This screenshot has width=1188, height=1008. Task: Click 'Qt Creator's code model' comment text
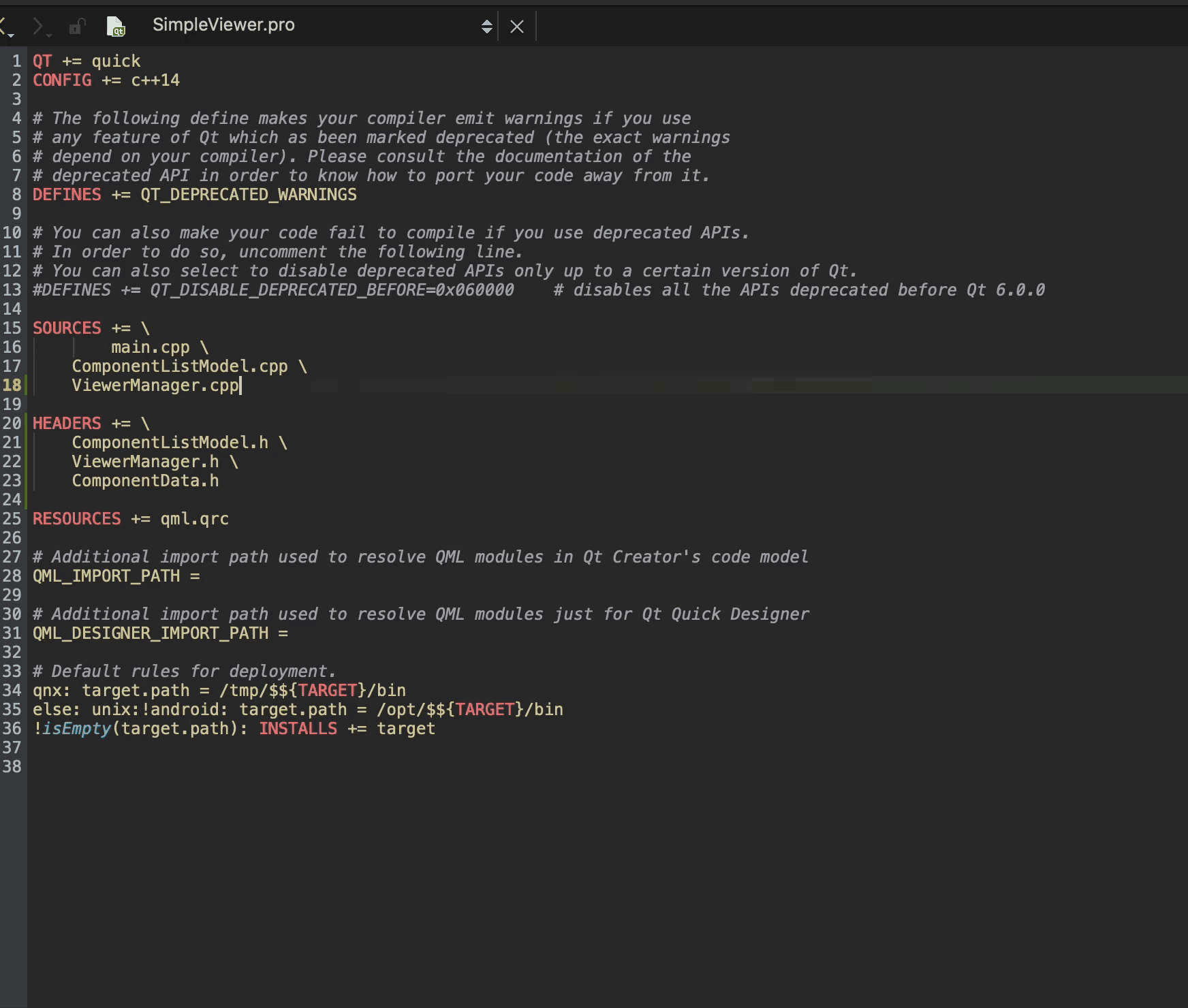[695, 557]
